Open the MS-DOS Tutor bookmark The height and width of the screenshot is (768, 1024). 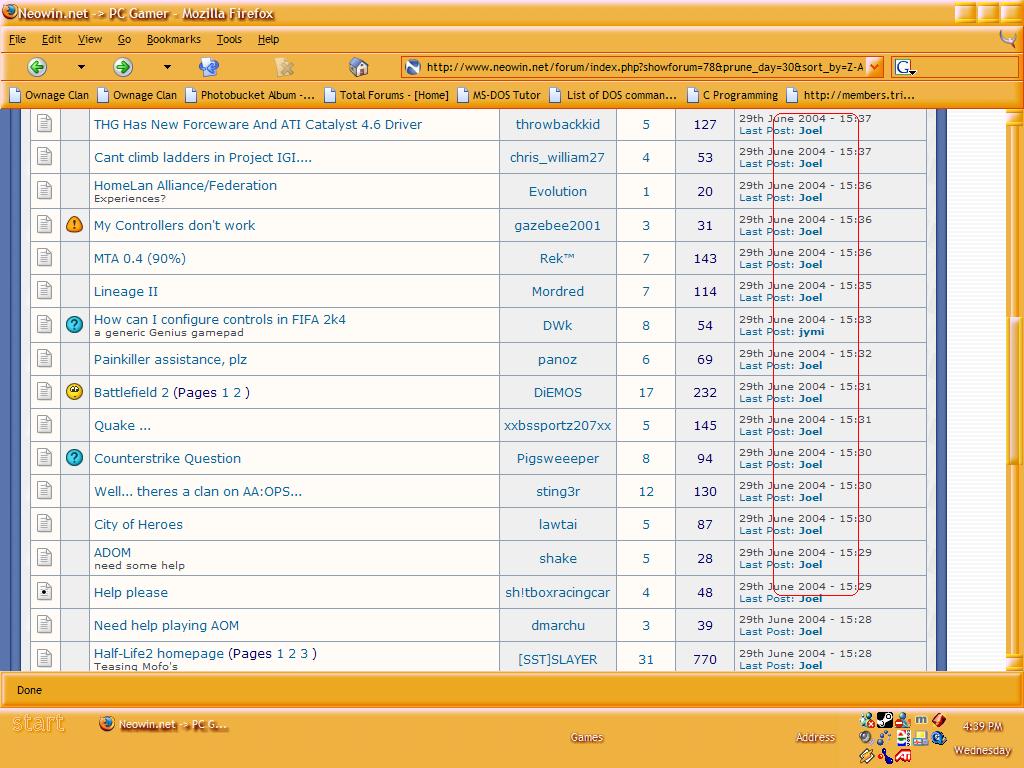coord(506,95)
